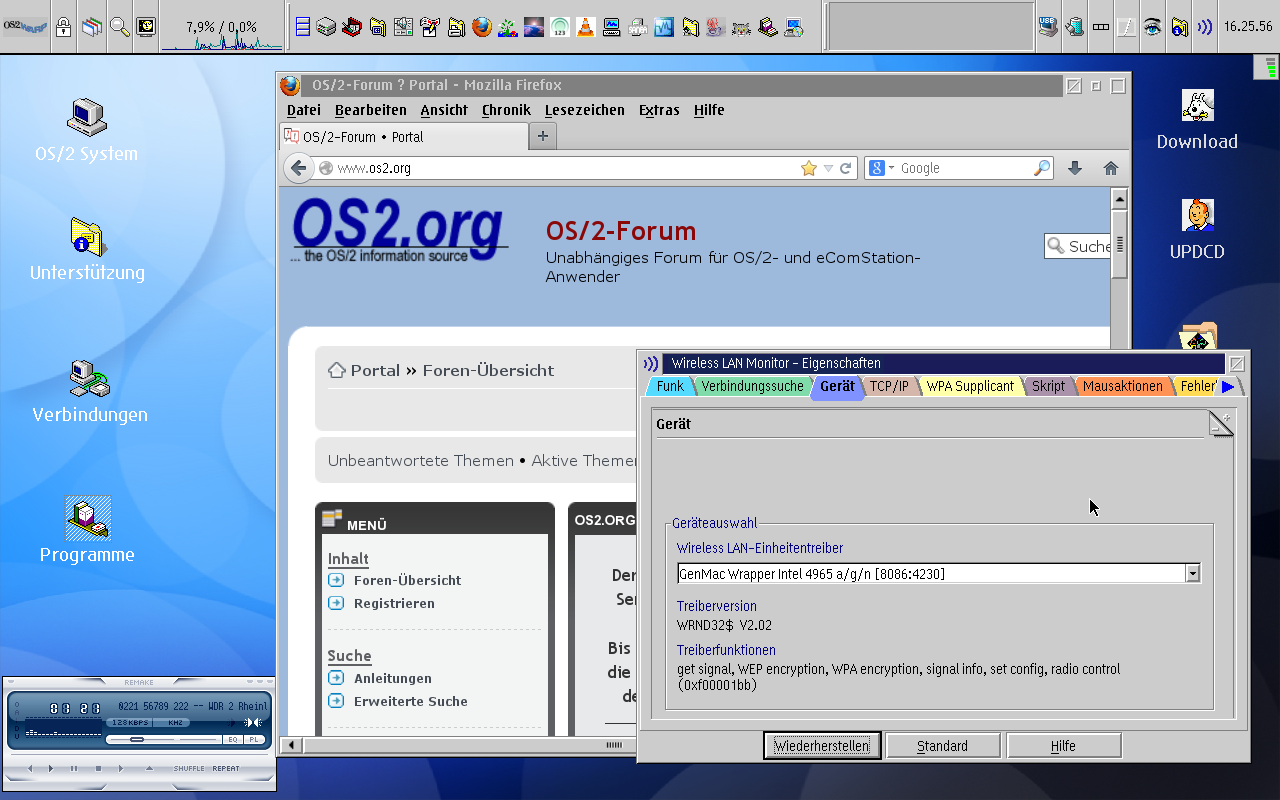Open the Programme desktop icon
1280x800 pixels.
tap(87, 532)
